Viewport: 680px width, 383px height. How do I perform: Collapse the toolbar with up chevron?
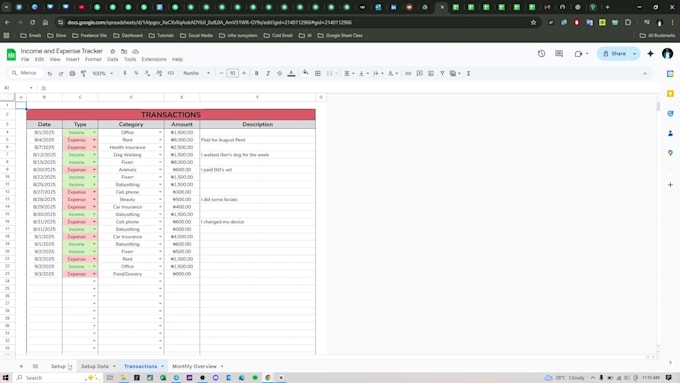tap(645, 74)
